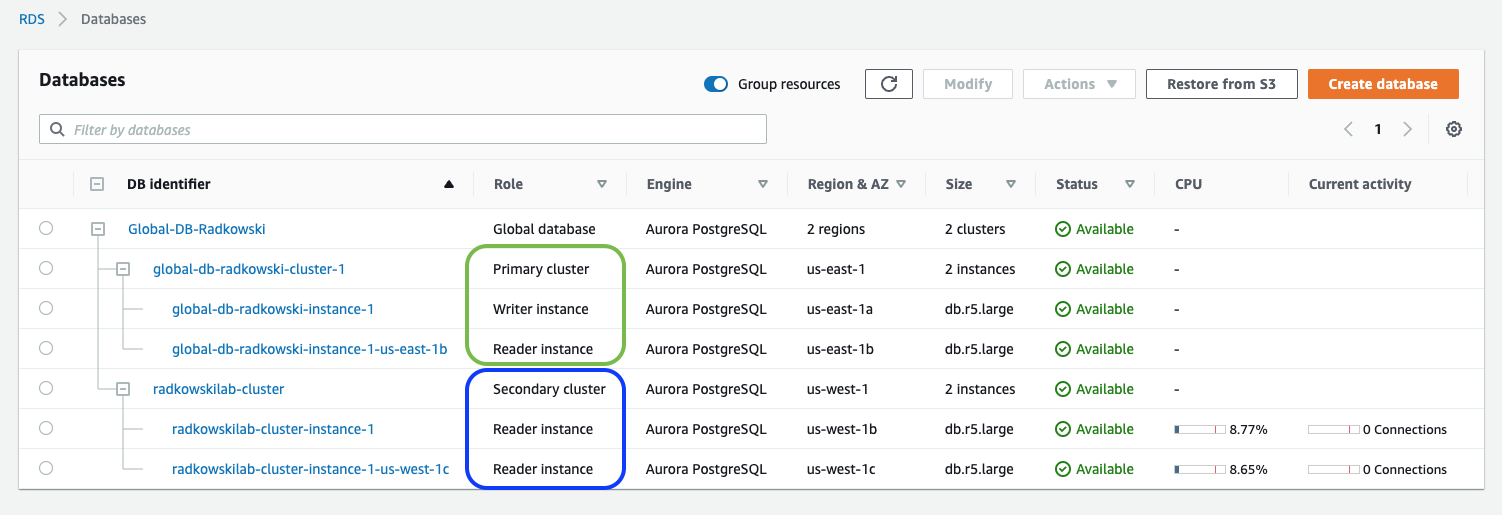Open the table preferences gear icon
Screen dimensions: 1502x515
[1454, 129]
